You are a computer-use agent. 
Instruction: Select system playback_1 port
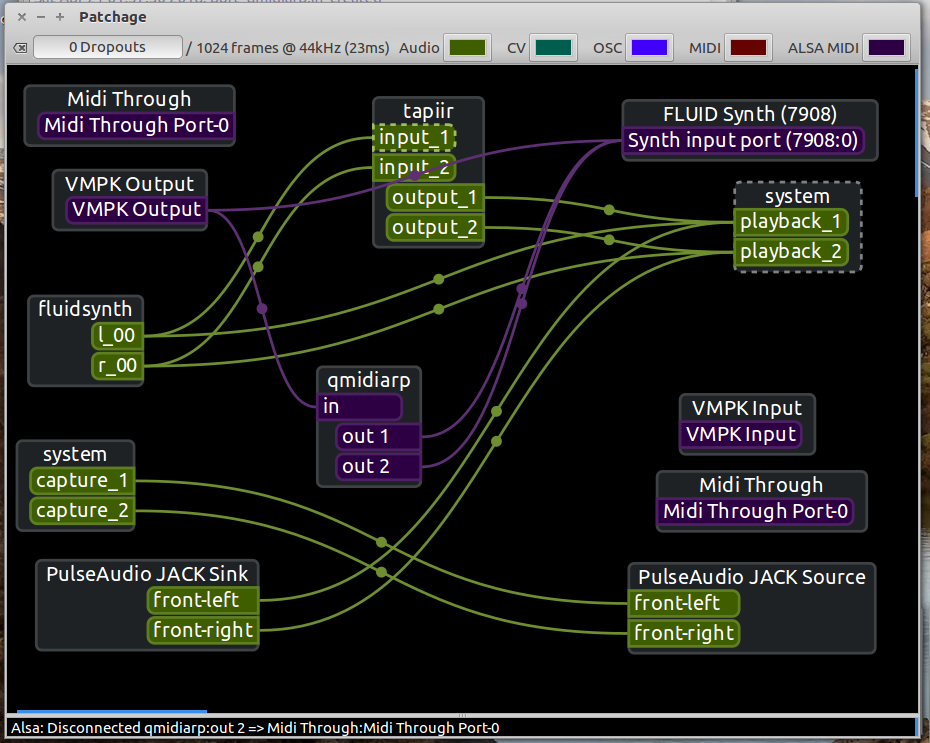point(791,222)
